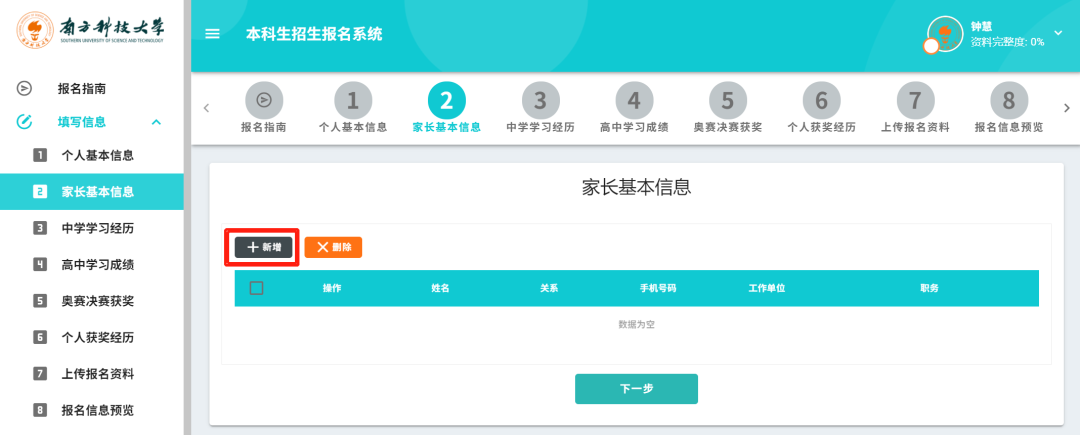
Task: Toggle the select-all checkbox in table header
Action: point(256,288)
